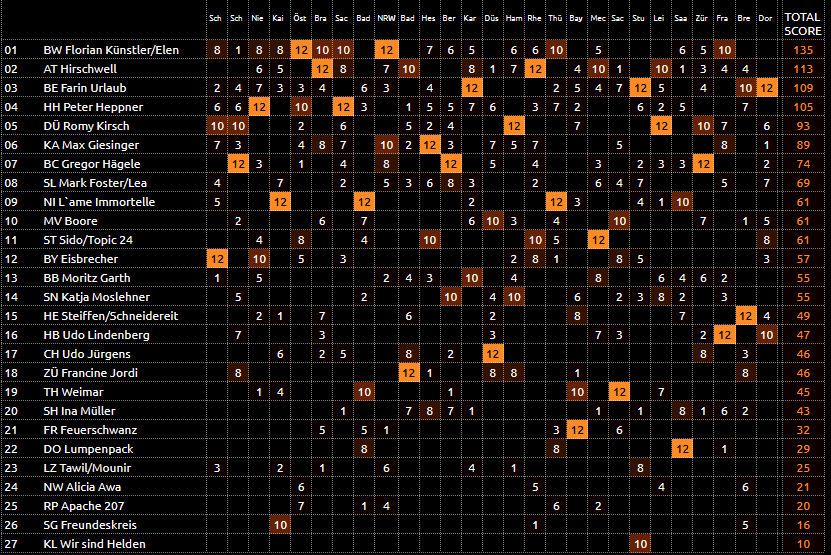The width and height of the screenshot is (831, 555).
Task: Select the MV Boore entry
Action: tap(70, 221)
